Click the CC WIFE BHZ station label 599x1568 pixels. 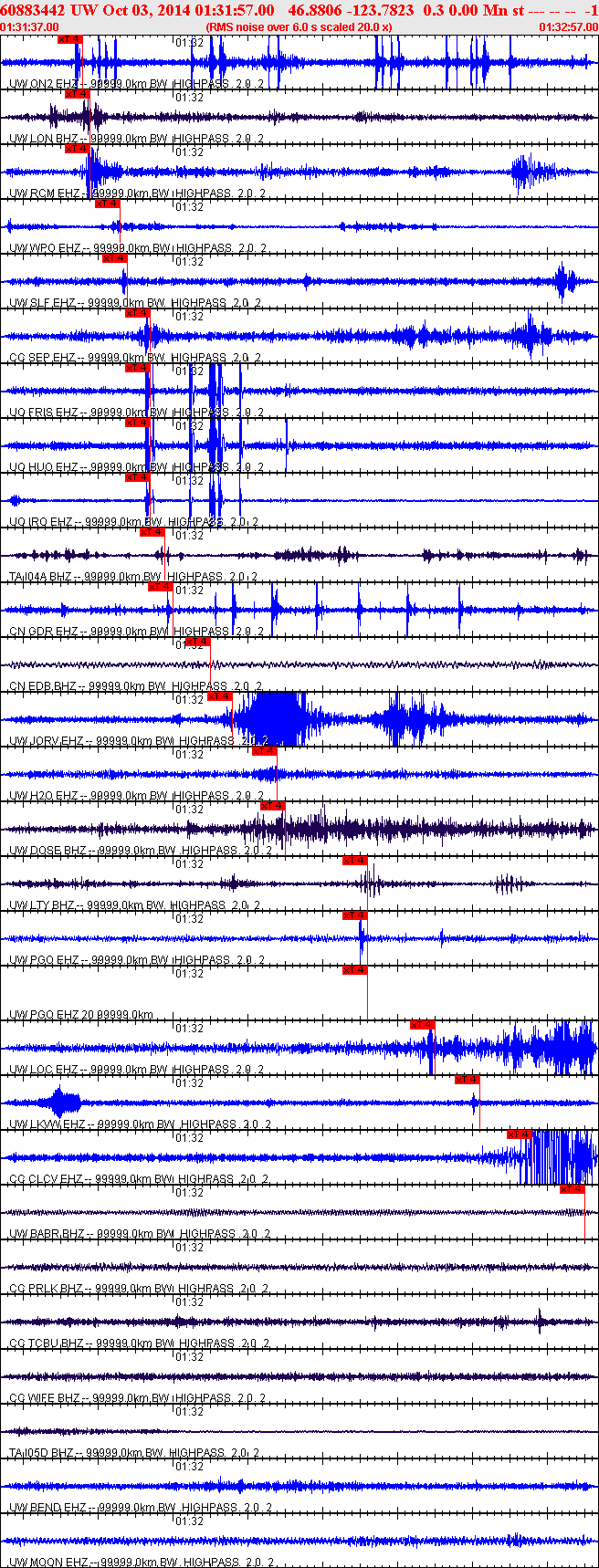136,1398
